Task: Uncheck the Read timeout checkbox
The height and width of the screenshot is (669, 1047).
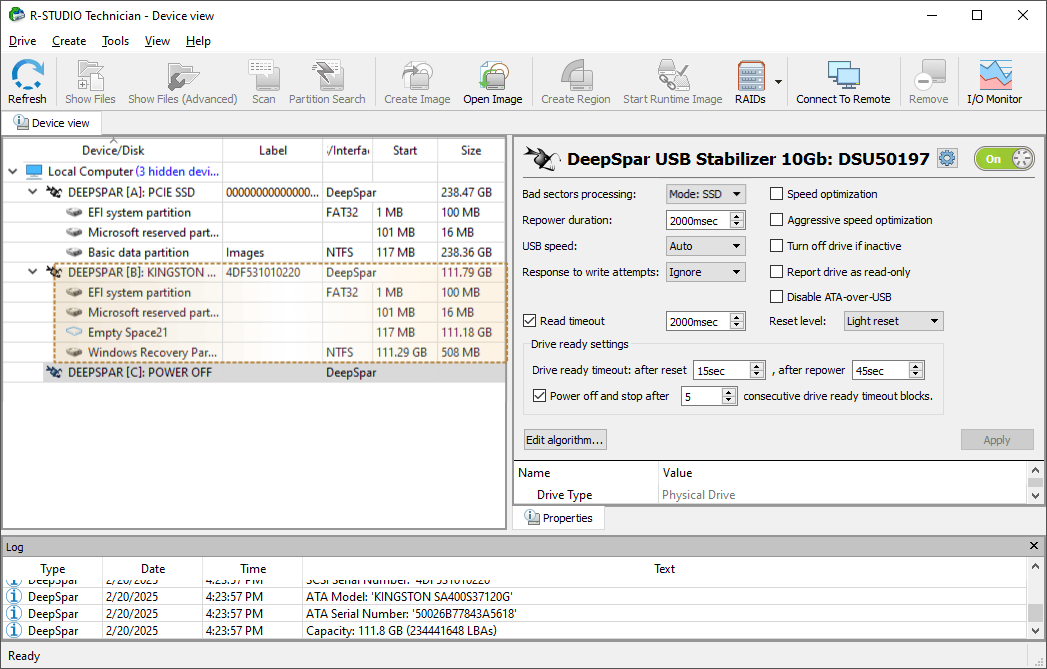Action: (530, 321)
